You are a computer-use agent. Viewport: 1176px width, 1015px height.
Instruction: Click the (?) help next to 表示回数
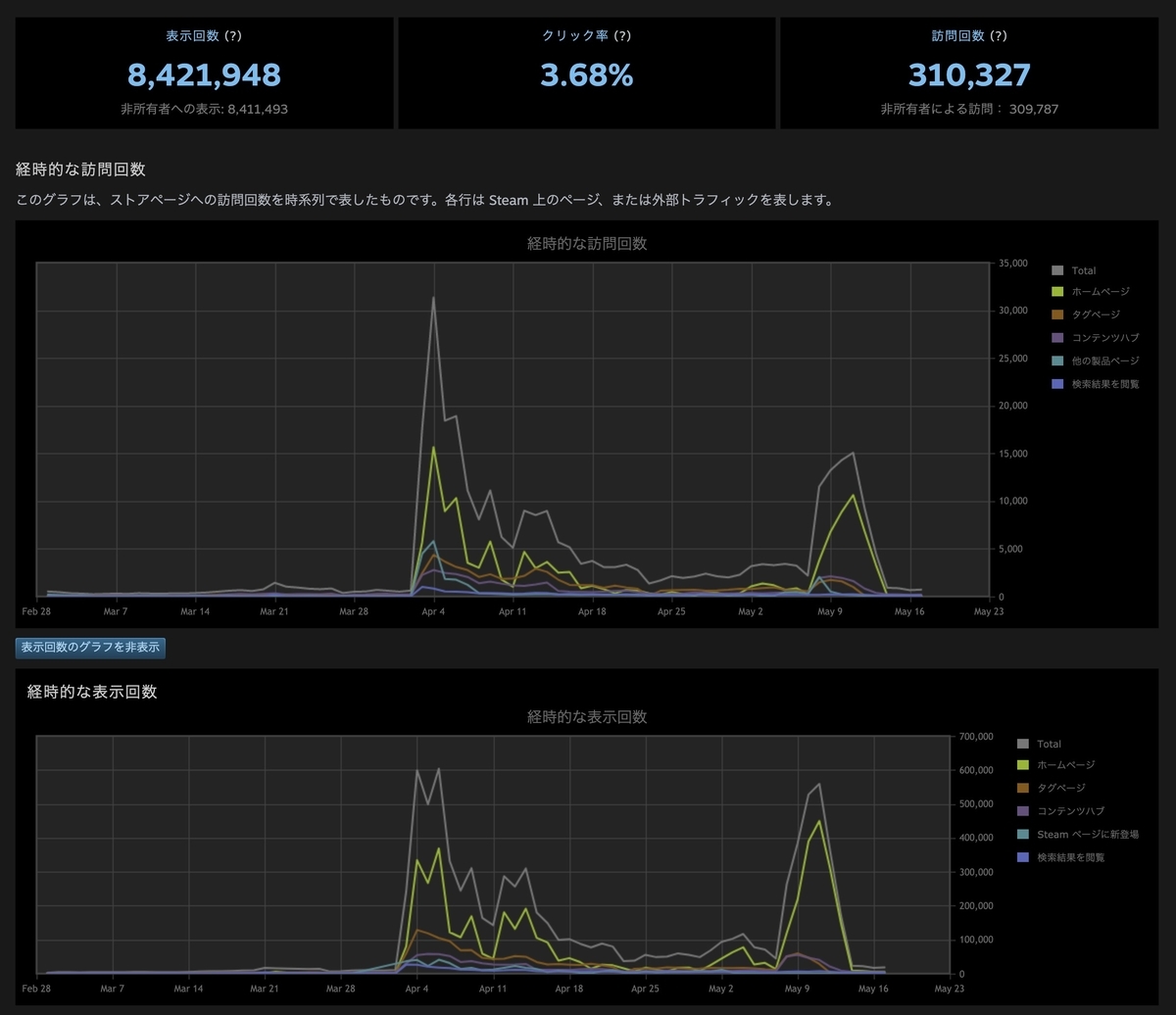pos(233,36)
